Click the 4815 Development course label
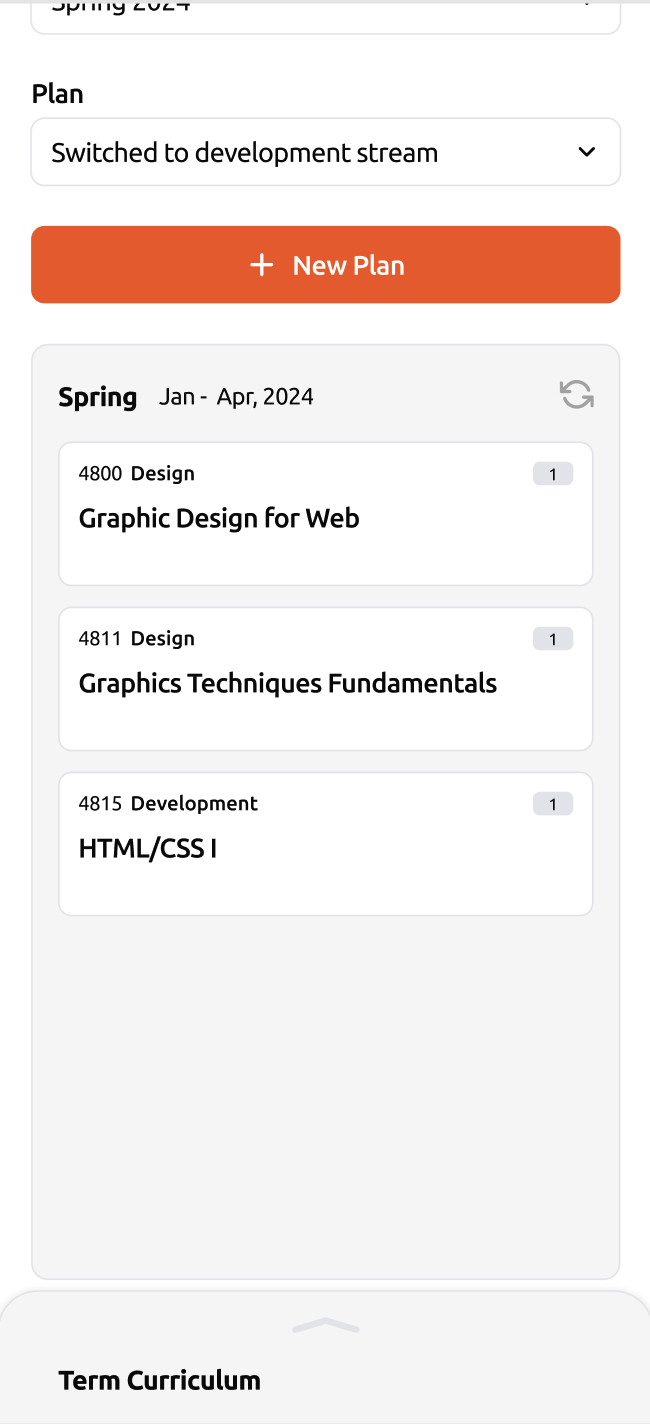The image size is (650, 1424). coord(168,803)
